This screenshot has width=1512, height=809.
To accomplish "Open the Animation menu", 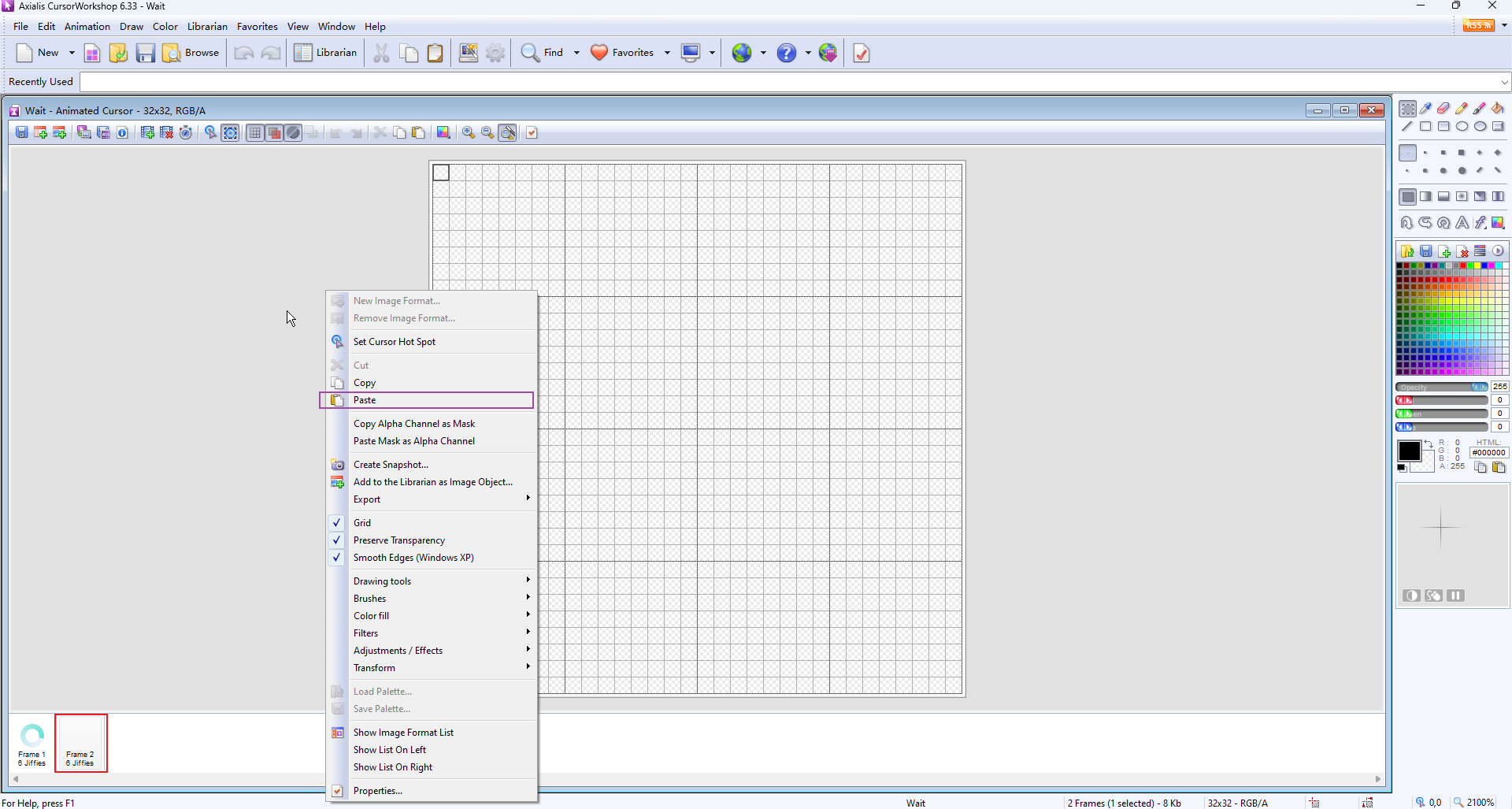I will [87, 27].
